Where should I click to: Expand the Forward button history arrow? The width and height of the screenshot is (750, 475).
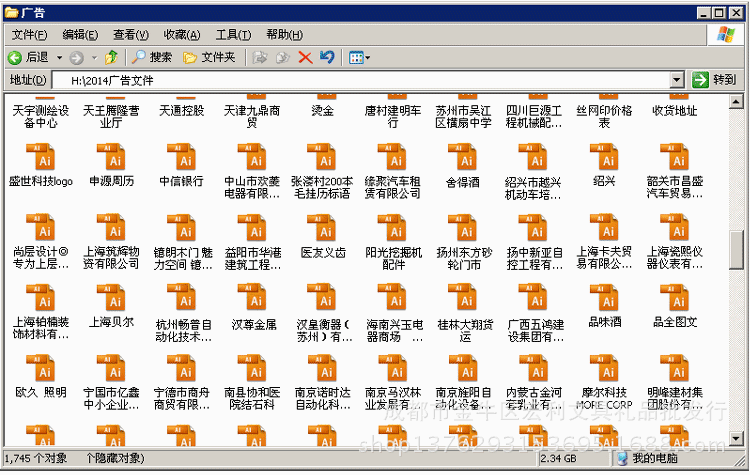click(94, 58)
